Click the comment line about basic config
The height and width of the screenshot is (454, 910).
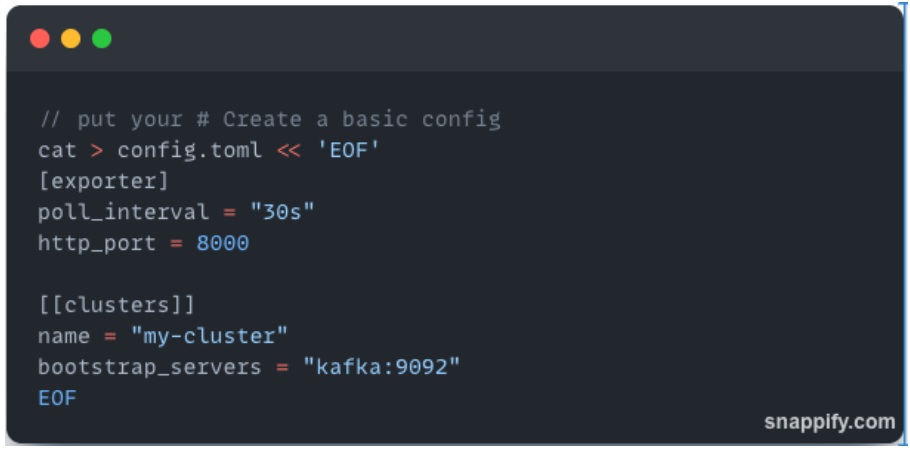coord(269,120)
